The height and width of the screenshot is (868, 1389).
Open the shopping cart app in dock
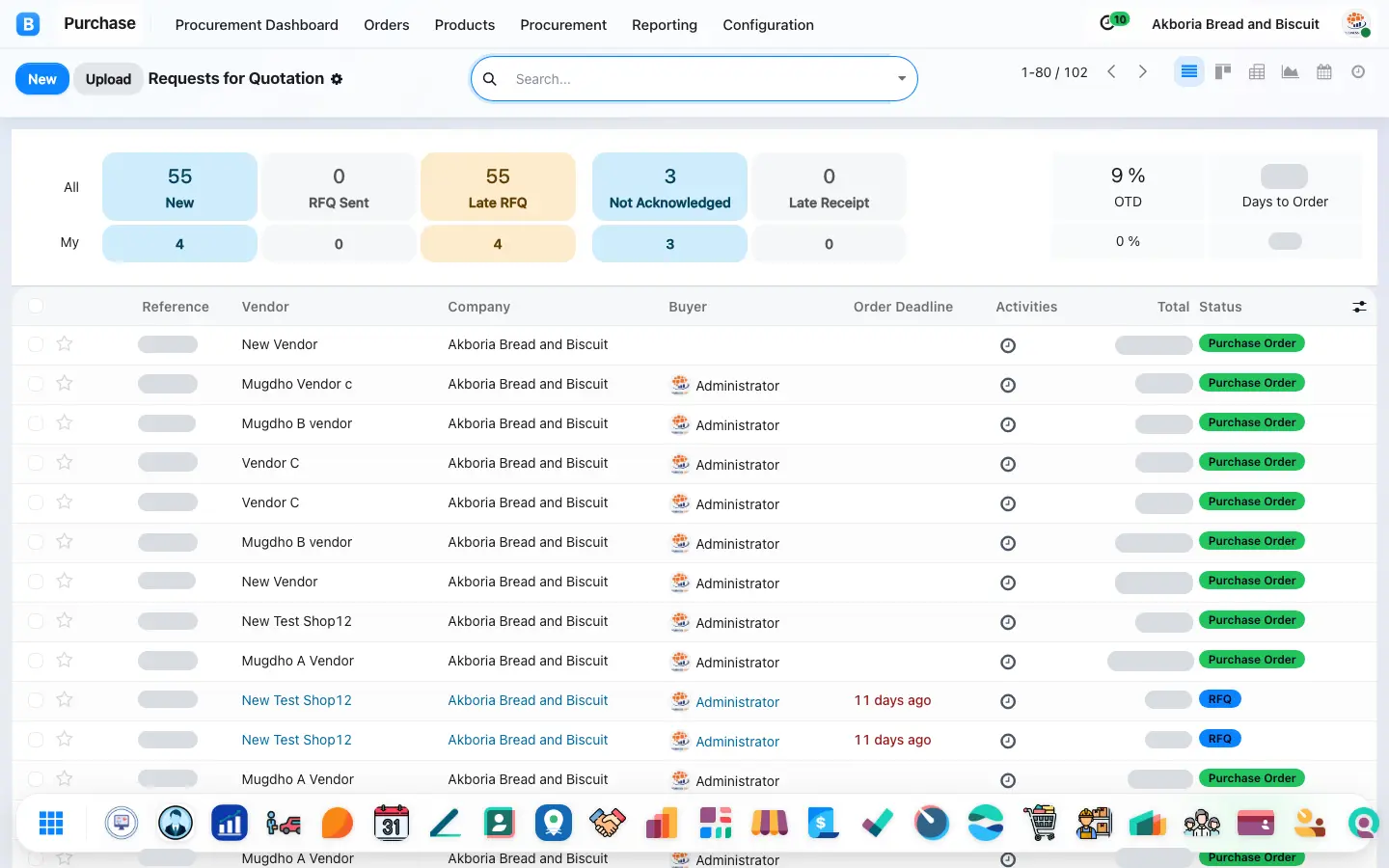point(1040,823)
